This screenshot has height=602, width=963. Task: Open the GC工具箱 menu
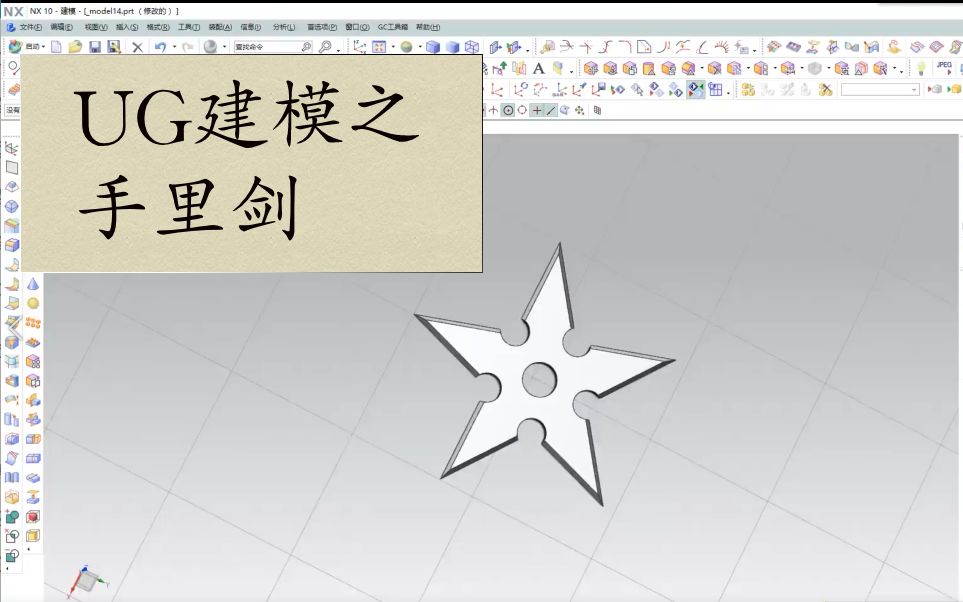[x=392, y=27]
